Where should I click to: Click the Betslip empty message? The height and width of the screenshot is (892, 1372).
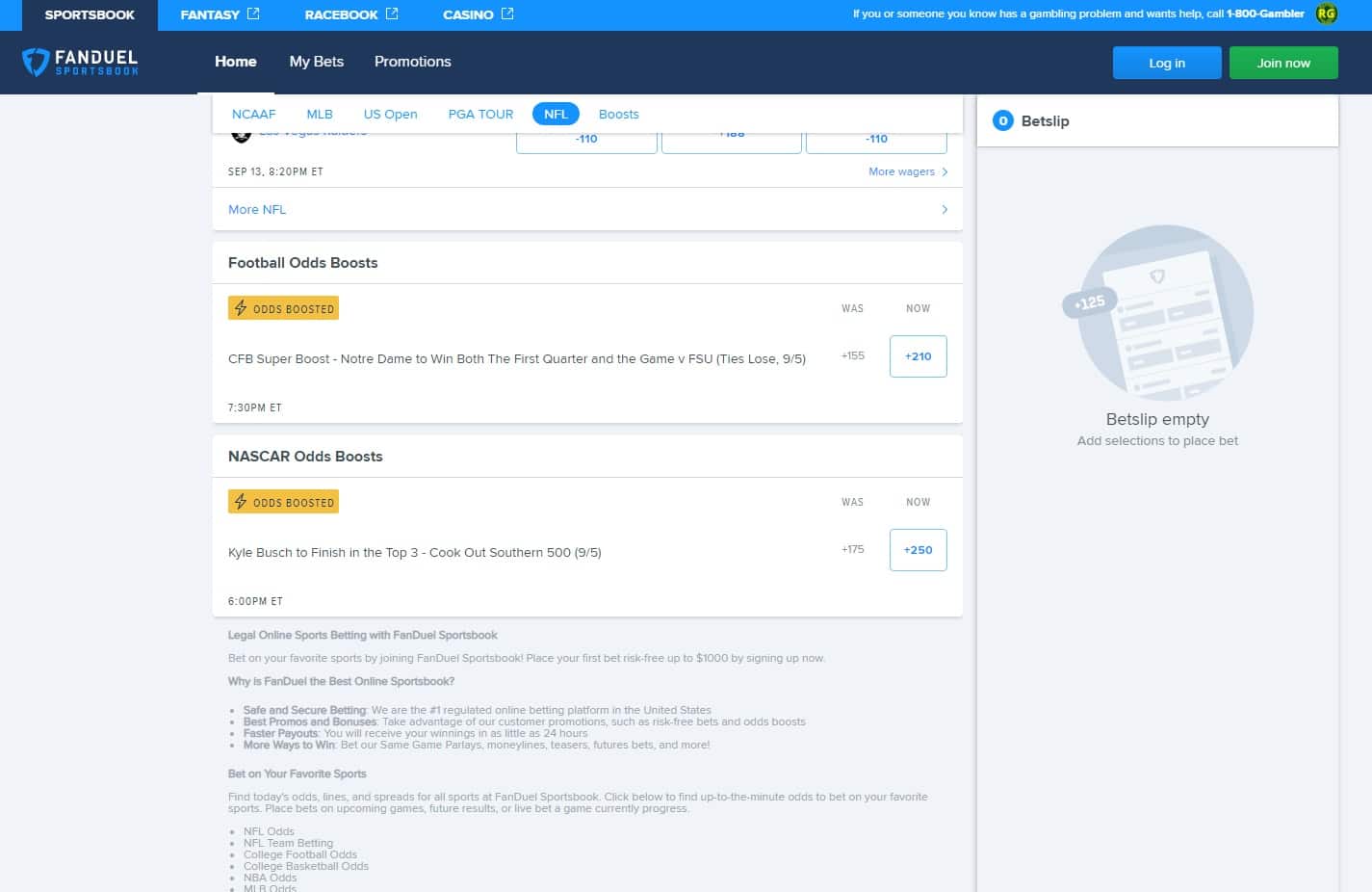click(x=1157, y=419)
